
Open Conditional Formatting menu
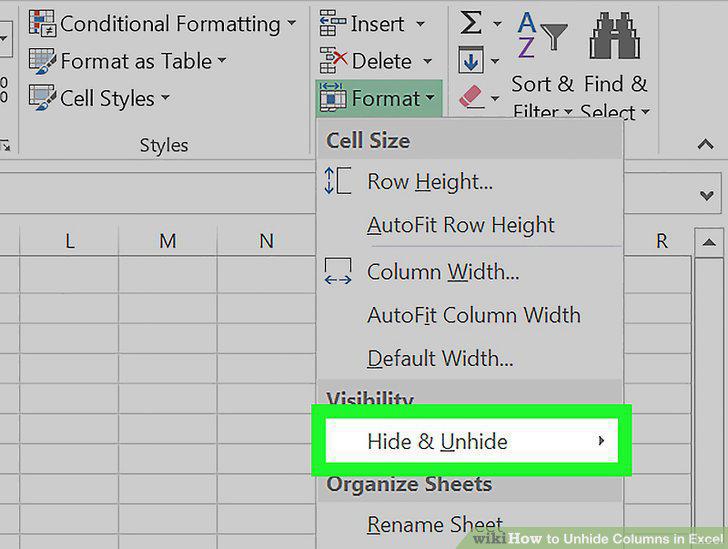click(162, 24)
